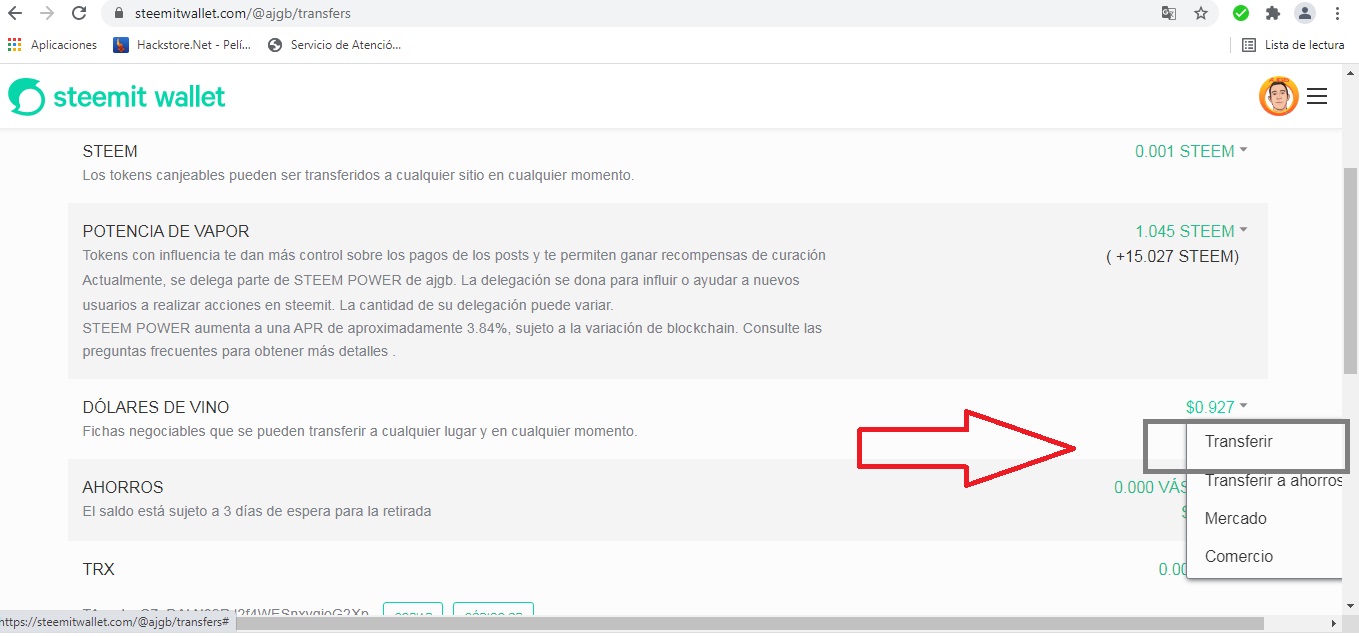This screenshot has height=637, width=1359.
Task: Open the Chrome profile avatar
Action: coord(1305,14)
